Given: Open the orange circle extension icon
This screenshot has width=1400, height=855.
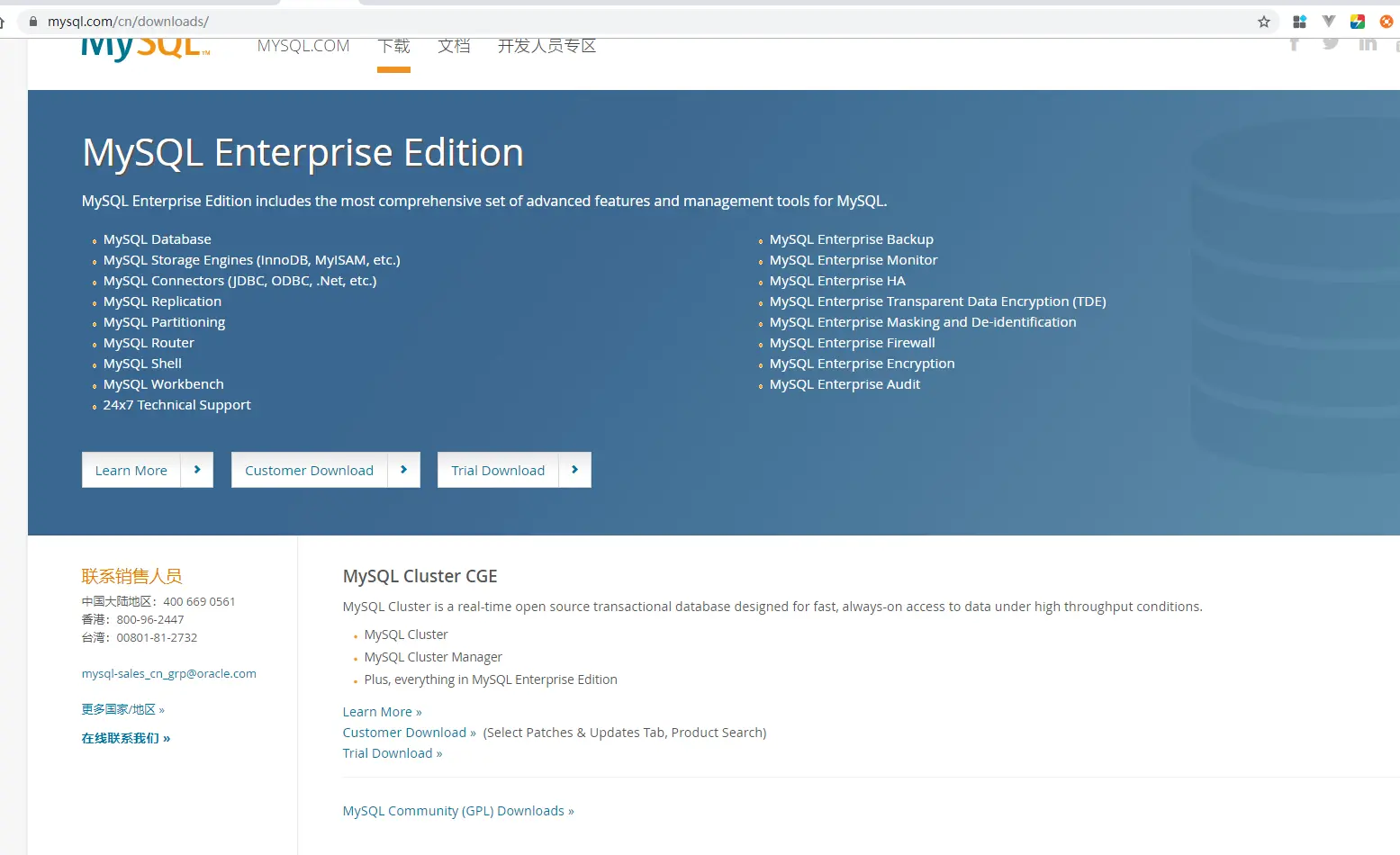Looking at the screenshot, I should pos(1386,22).
